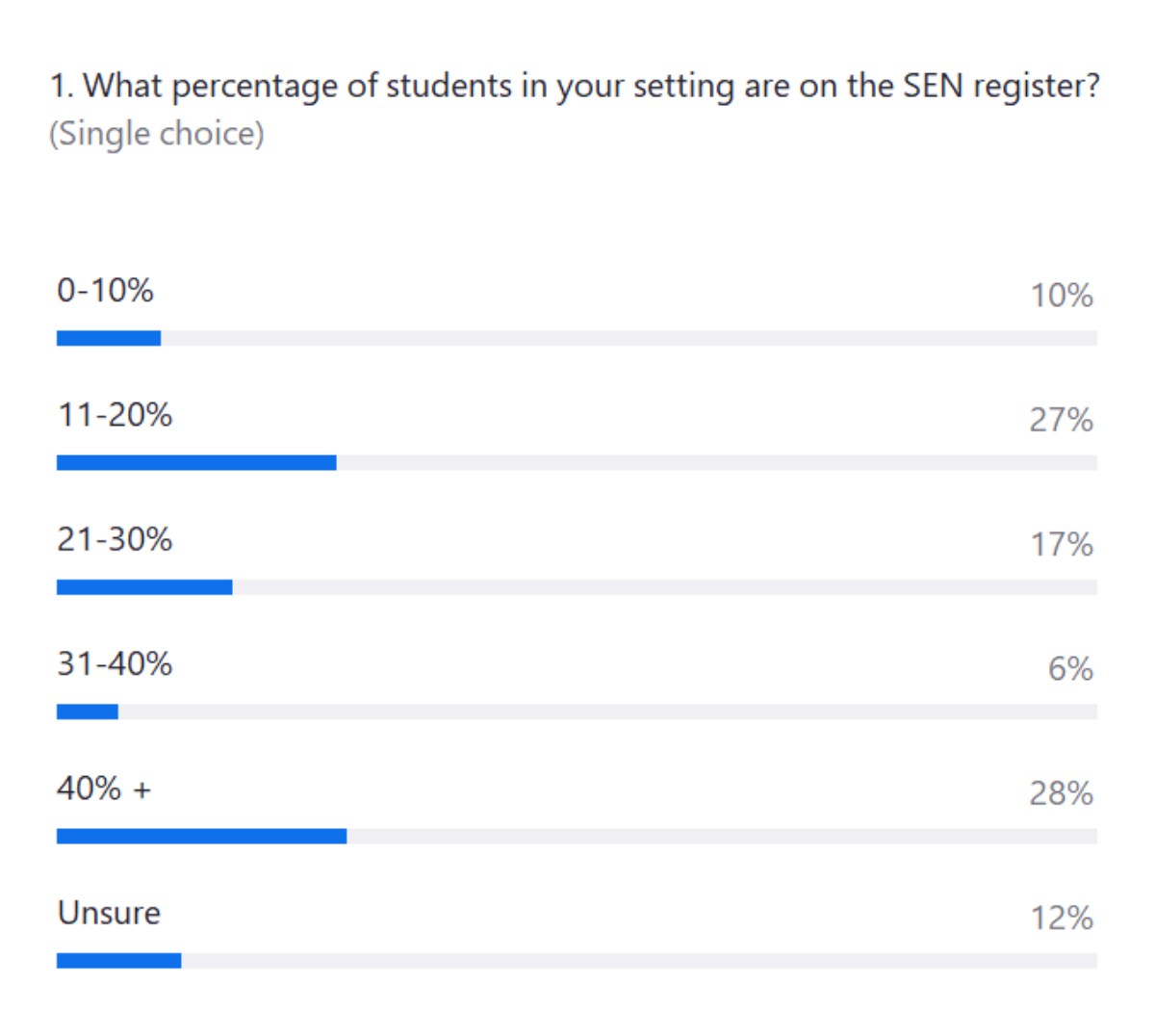
Task: Select the "Unsure" option label
Action: coord(109,913)
